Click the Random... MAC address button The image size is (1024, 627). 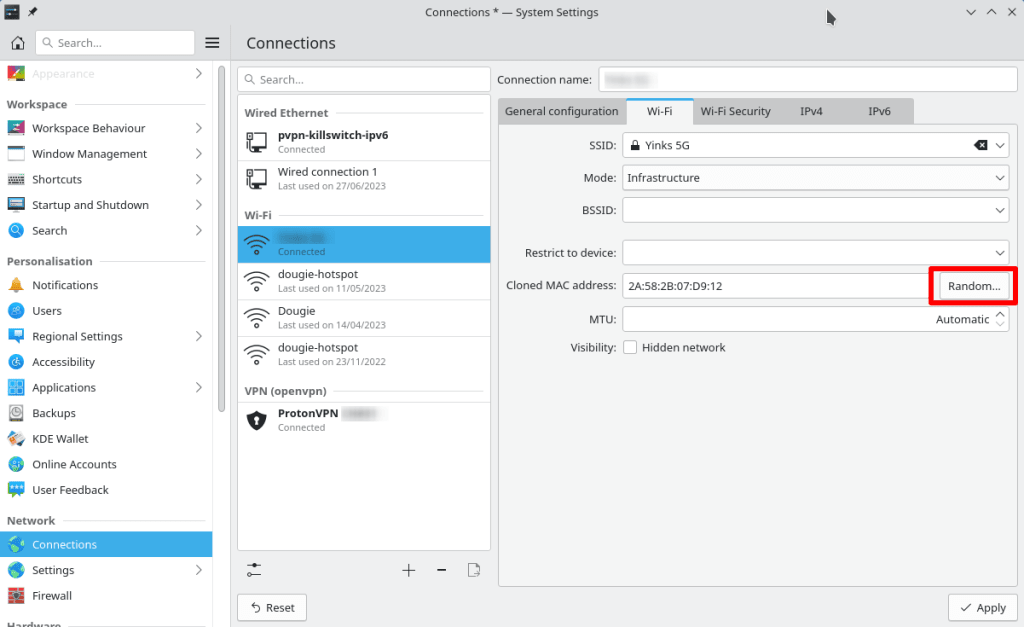coord(974,286)
